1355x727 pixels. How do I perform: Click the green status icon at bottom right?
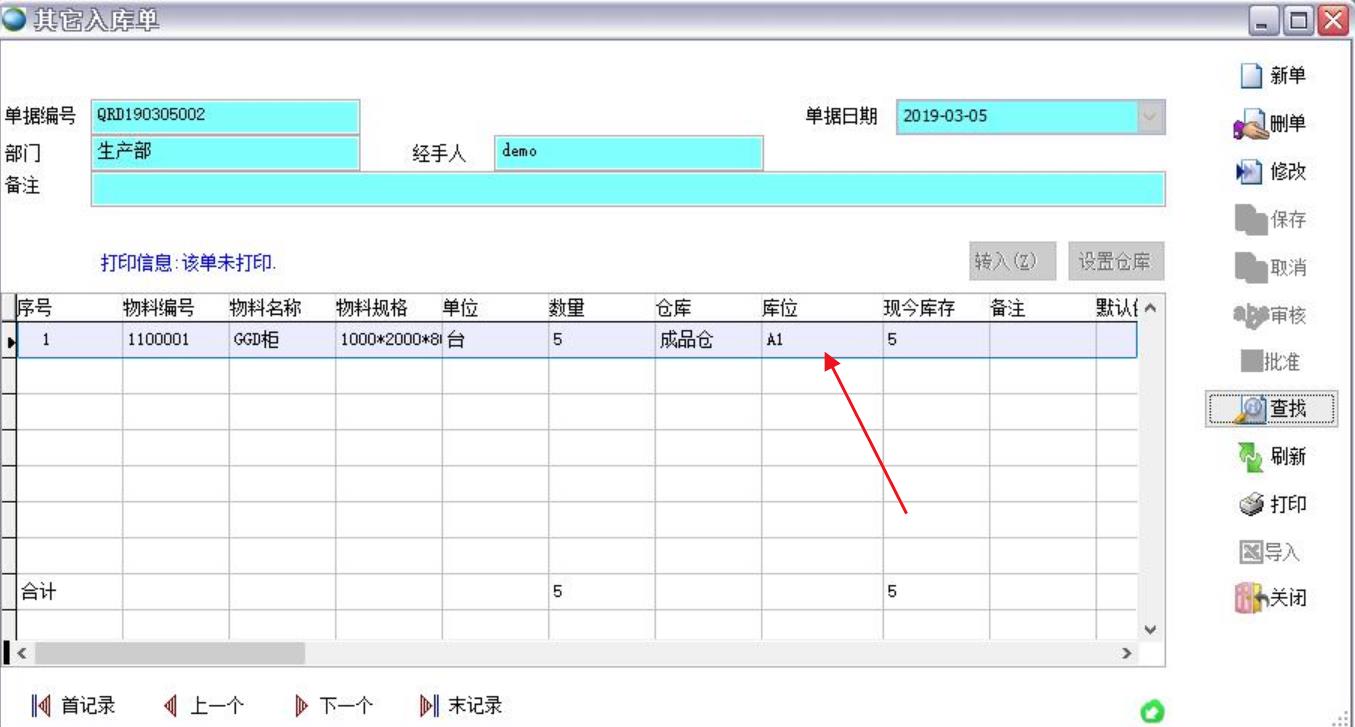click(x=1152, y=711)
